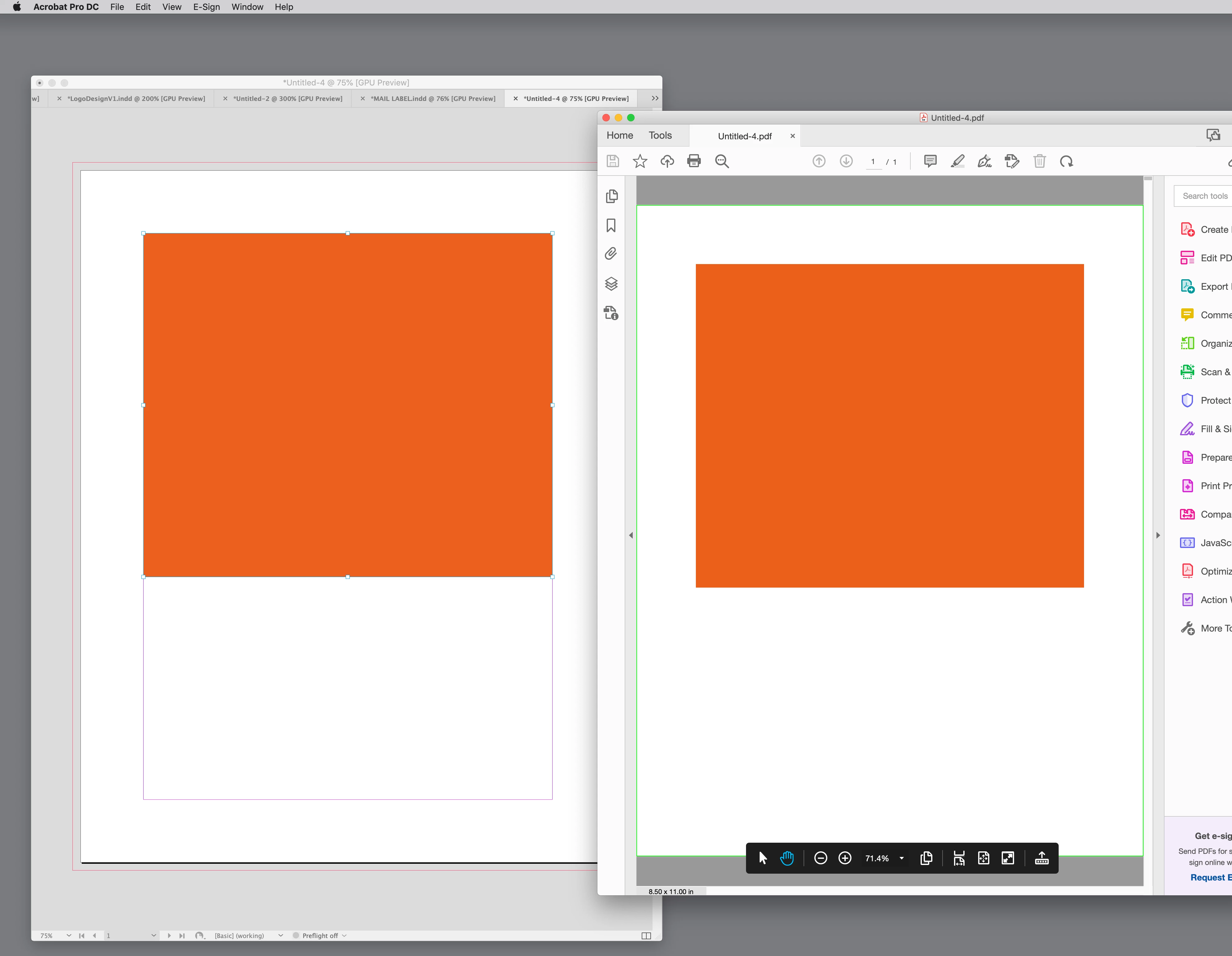Select the highlight text pen tool
The height and width of the screenshot is (956, 1232).
point(957,161)
